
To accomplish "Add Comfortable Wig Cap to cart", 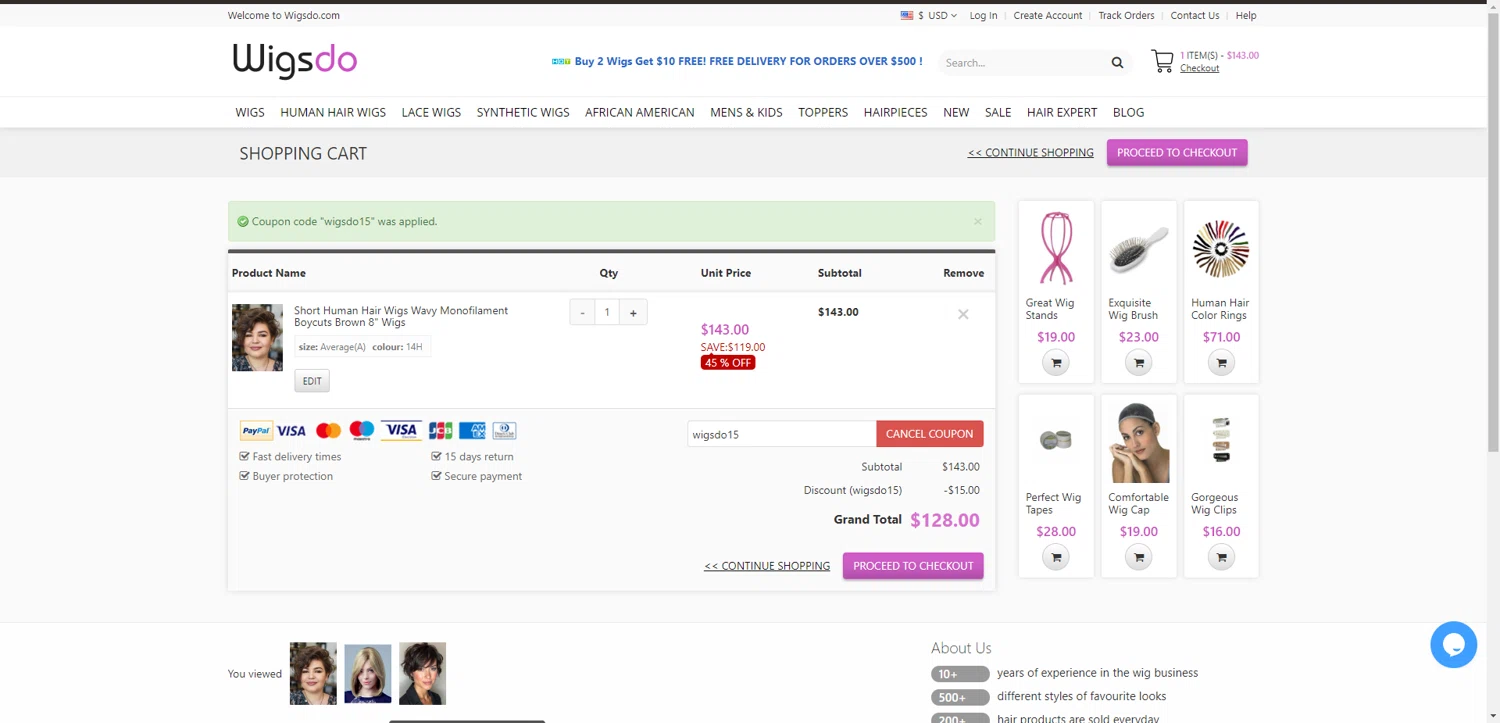I will [1138, 557].
